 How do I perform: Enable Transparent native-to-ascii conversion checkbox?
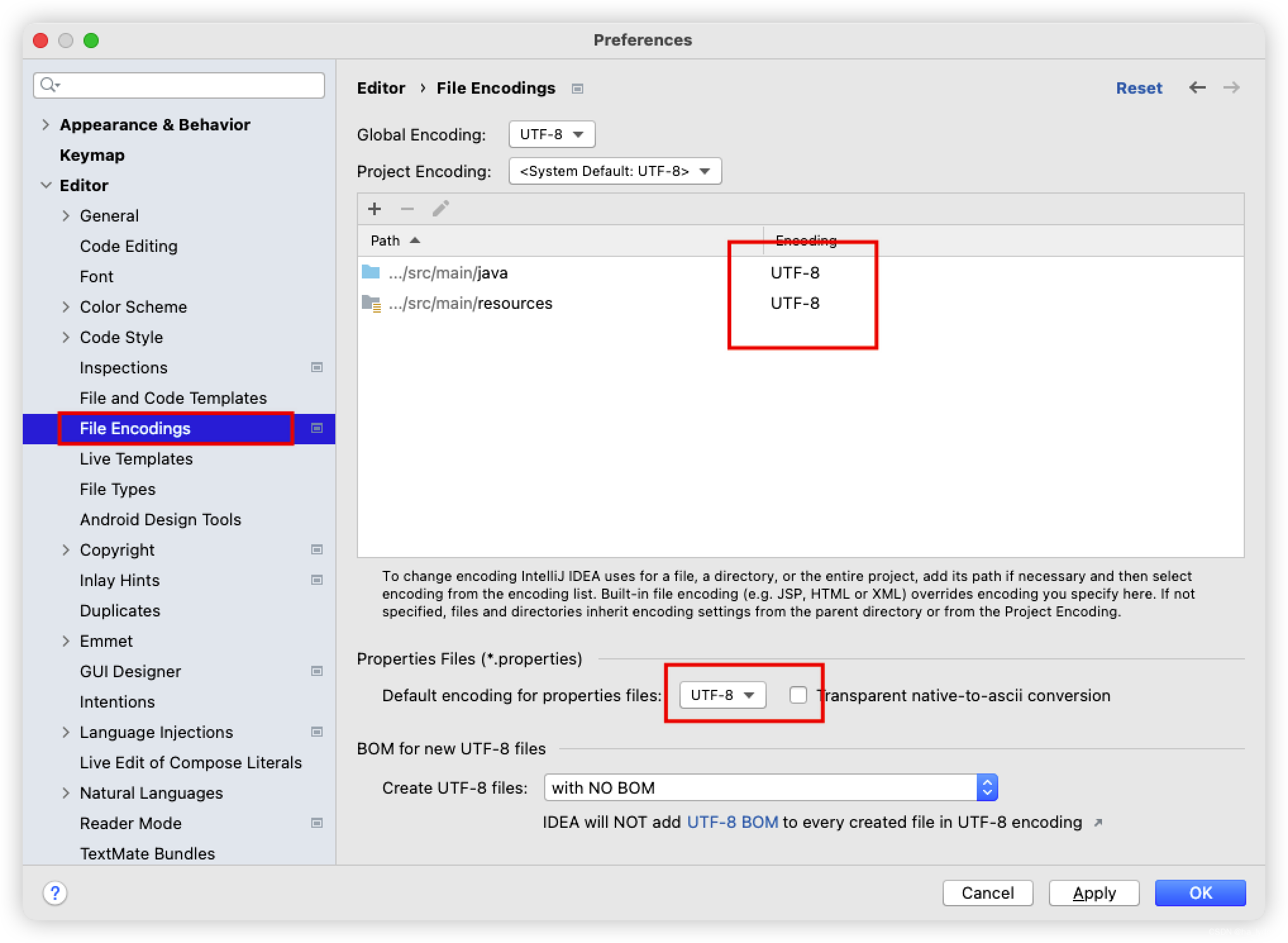(x=798, y=695)
